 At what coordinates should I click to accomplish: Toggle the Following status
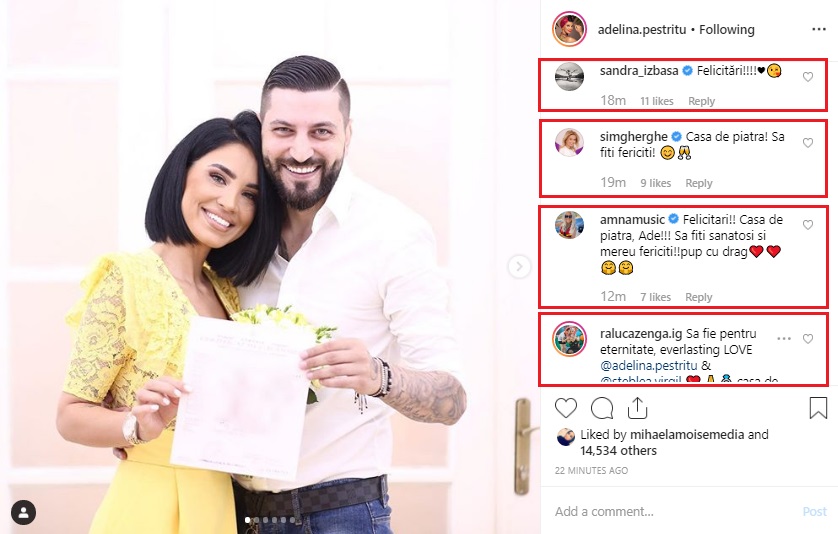(x=727, y=29)
